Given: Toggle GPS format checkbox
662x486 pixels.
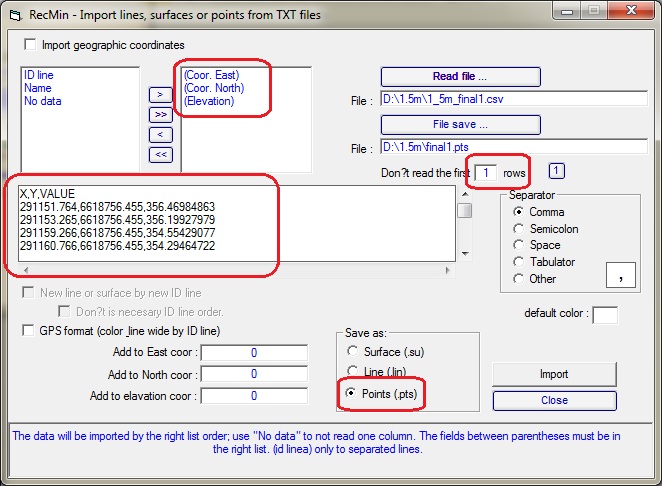Looking at the screenshot, I should [x=28, y=330].
